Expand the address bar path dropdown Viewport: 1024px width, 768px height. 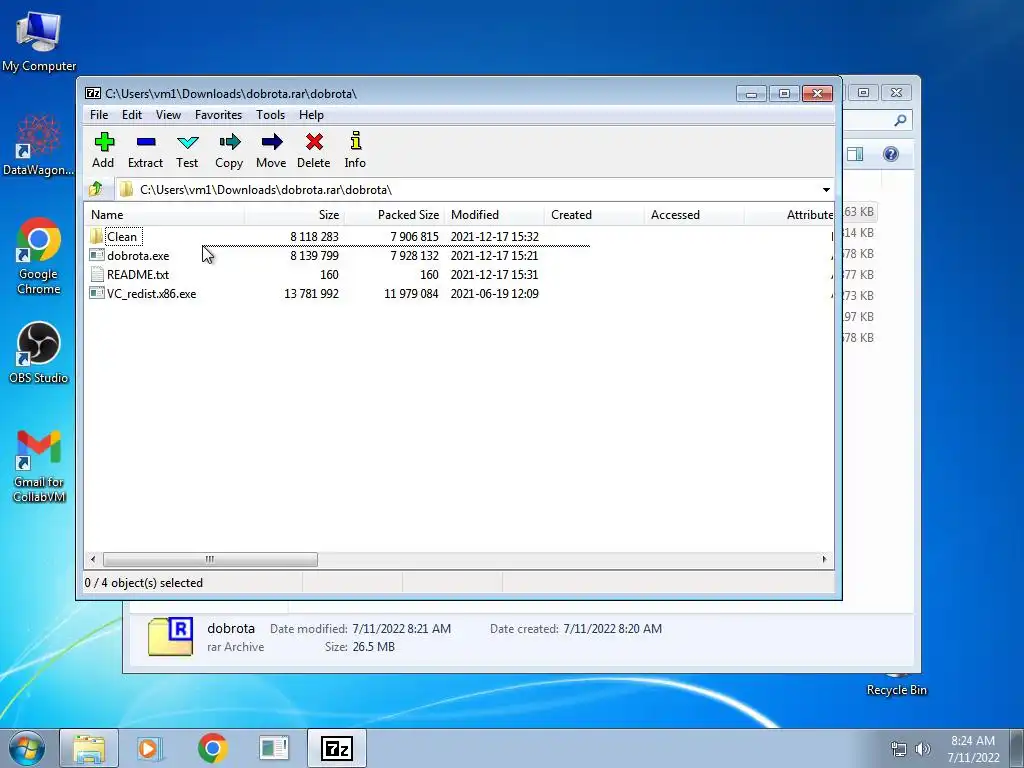[826, 189]
